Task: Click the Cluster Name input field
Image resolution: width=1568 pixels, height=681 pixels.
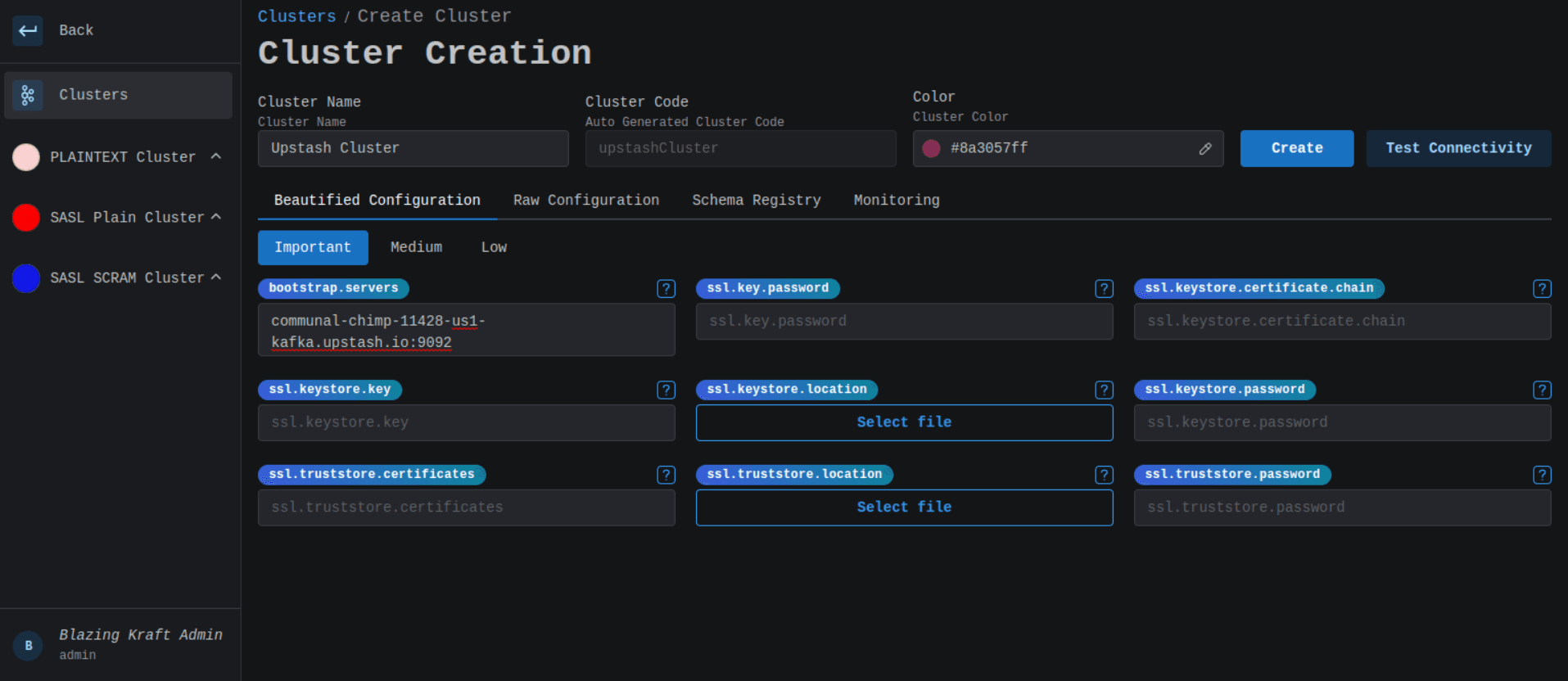Action: (413, 148)
